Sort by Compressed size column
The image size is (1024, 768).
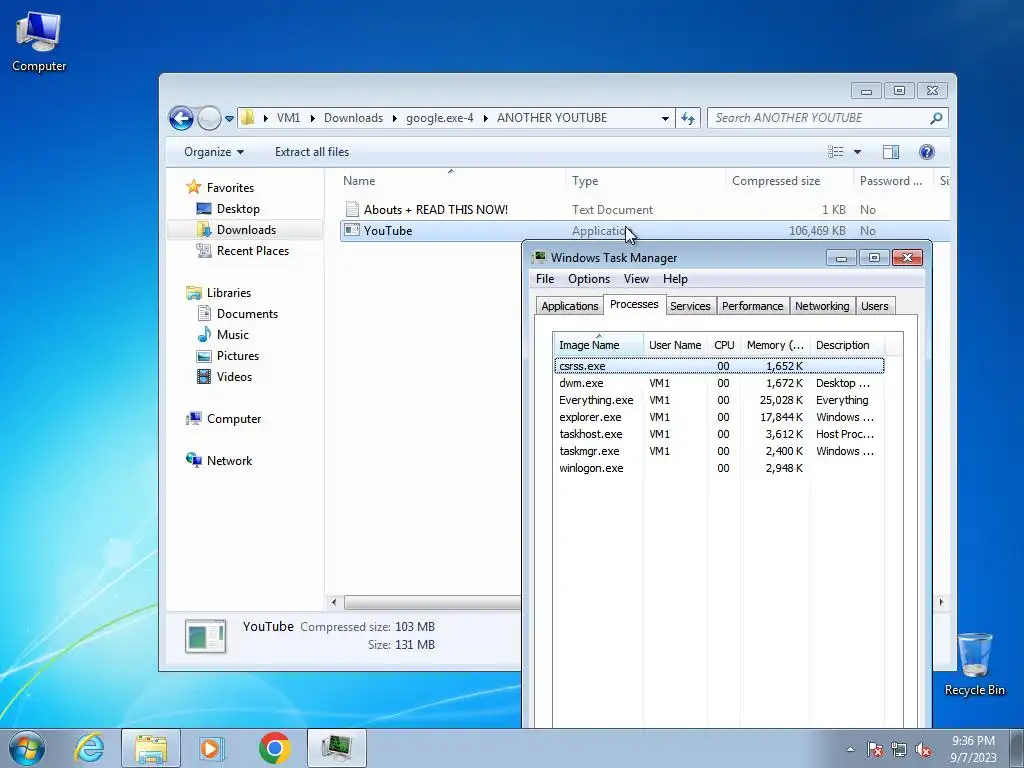789,181
